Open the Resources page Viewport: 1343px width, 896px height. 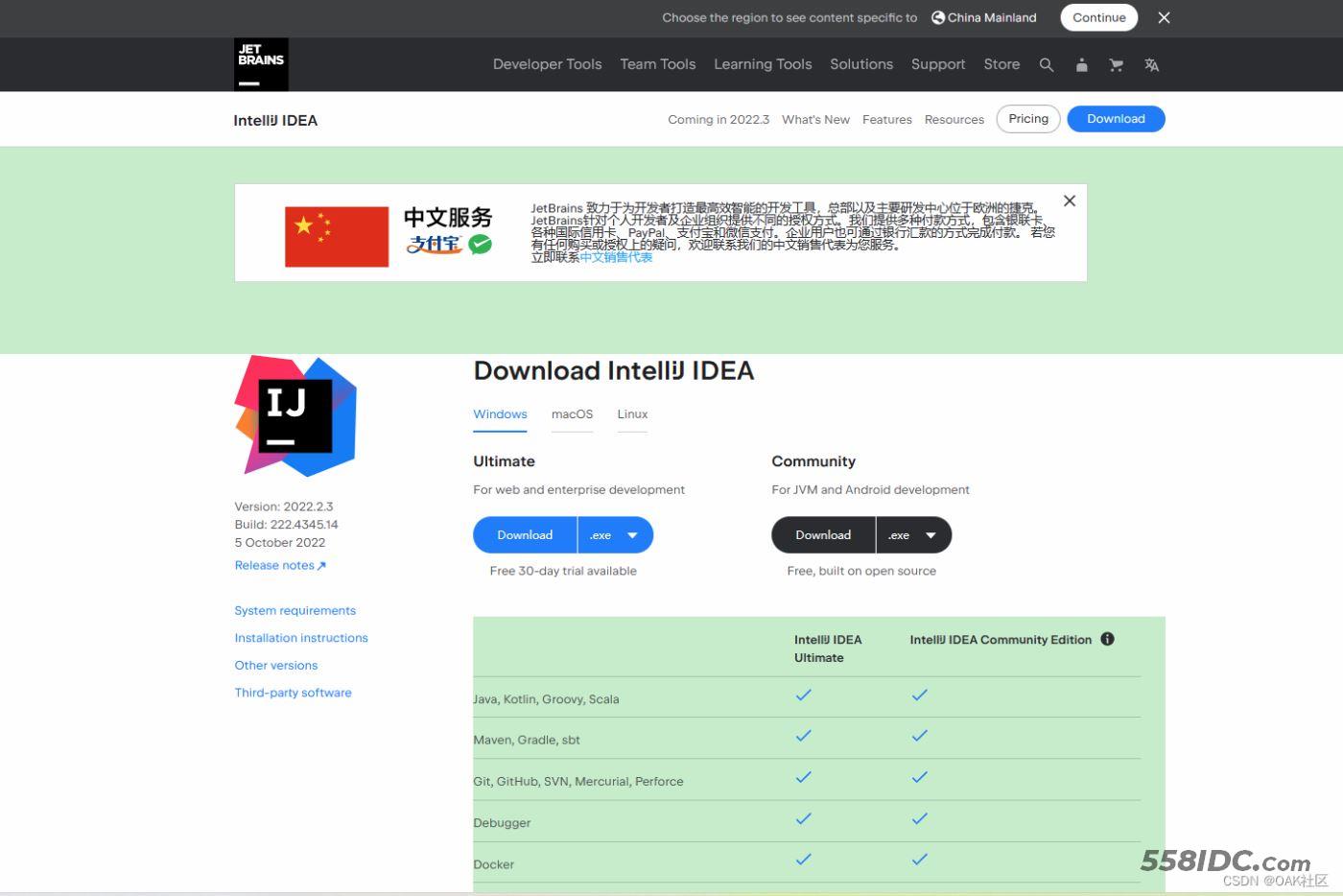(x=954, y=120)
